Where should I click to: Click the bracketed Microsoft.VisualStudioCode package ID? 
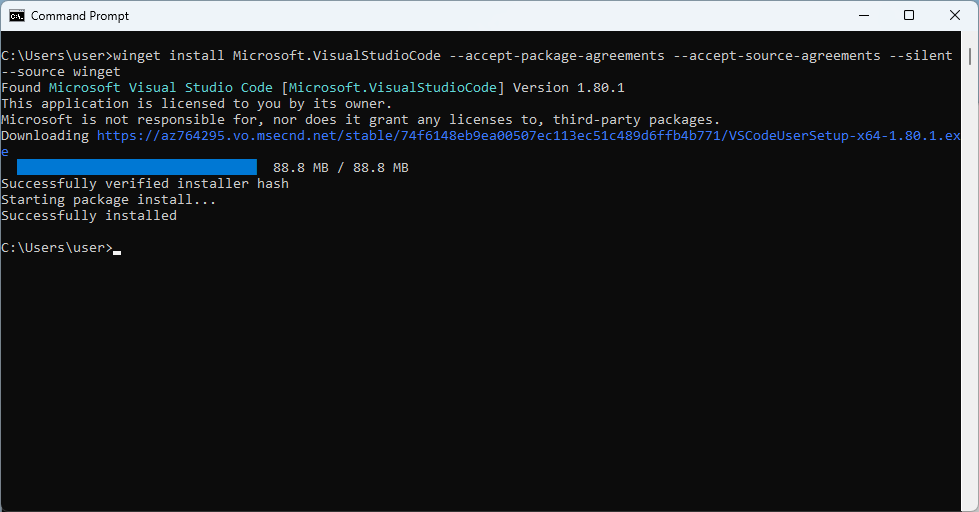(393, 88)
